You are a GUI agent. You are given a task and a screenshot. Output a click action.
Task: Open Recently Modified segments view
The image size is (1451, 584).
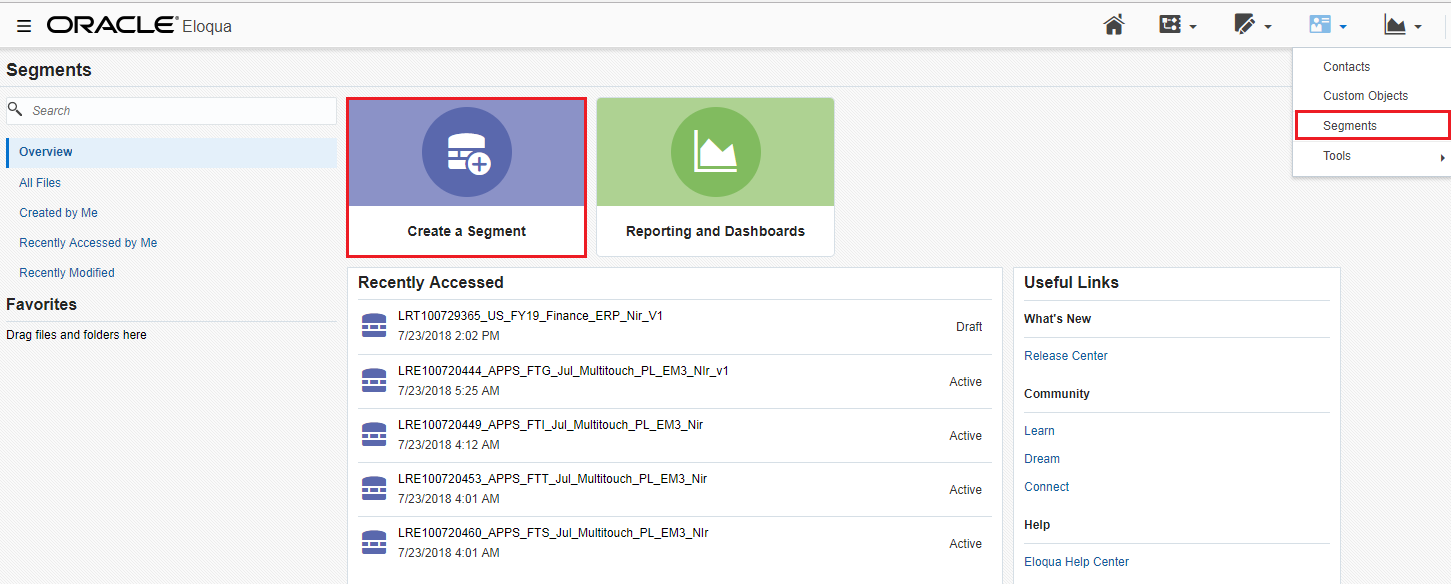[67, 273]
